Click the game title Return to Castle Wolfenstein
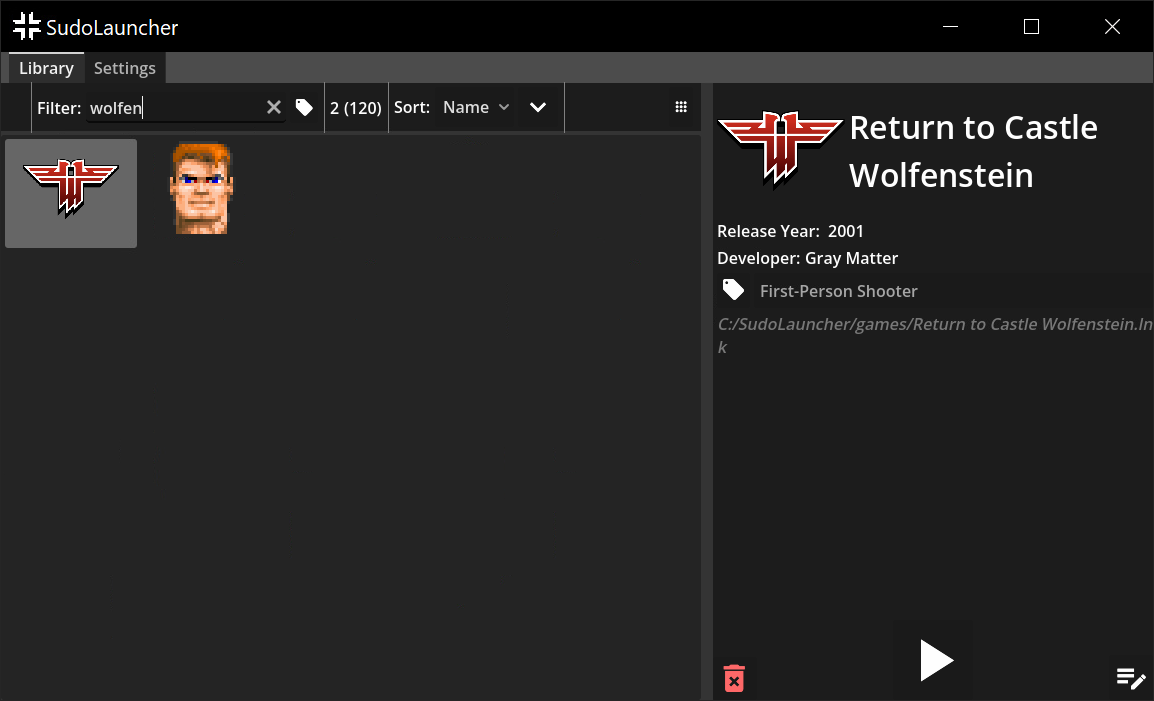Viewport: 1154px width, 701px height. (973, 151)
